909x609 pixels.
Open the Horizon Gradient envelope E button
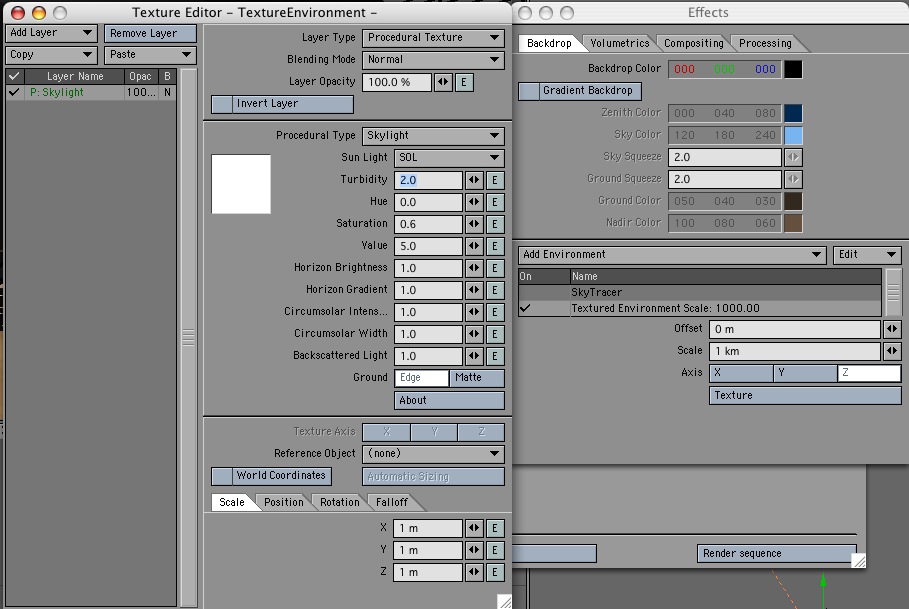coord(495,290)
